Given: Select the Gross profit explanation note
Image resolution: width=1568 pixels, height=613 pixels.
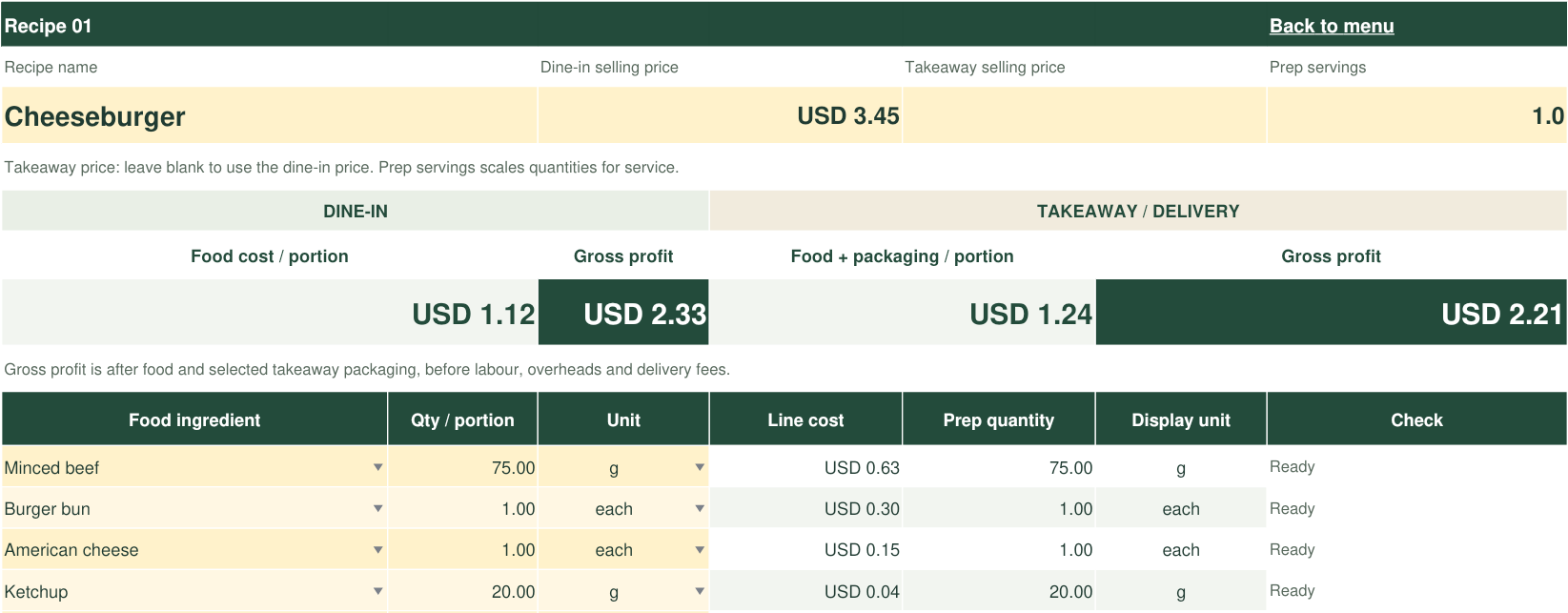Looking at the screenshot, I should point(367,369).
